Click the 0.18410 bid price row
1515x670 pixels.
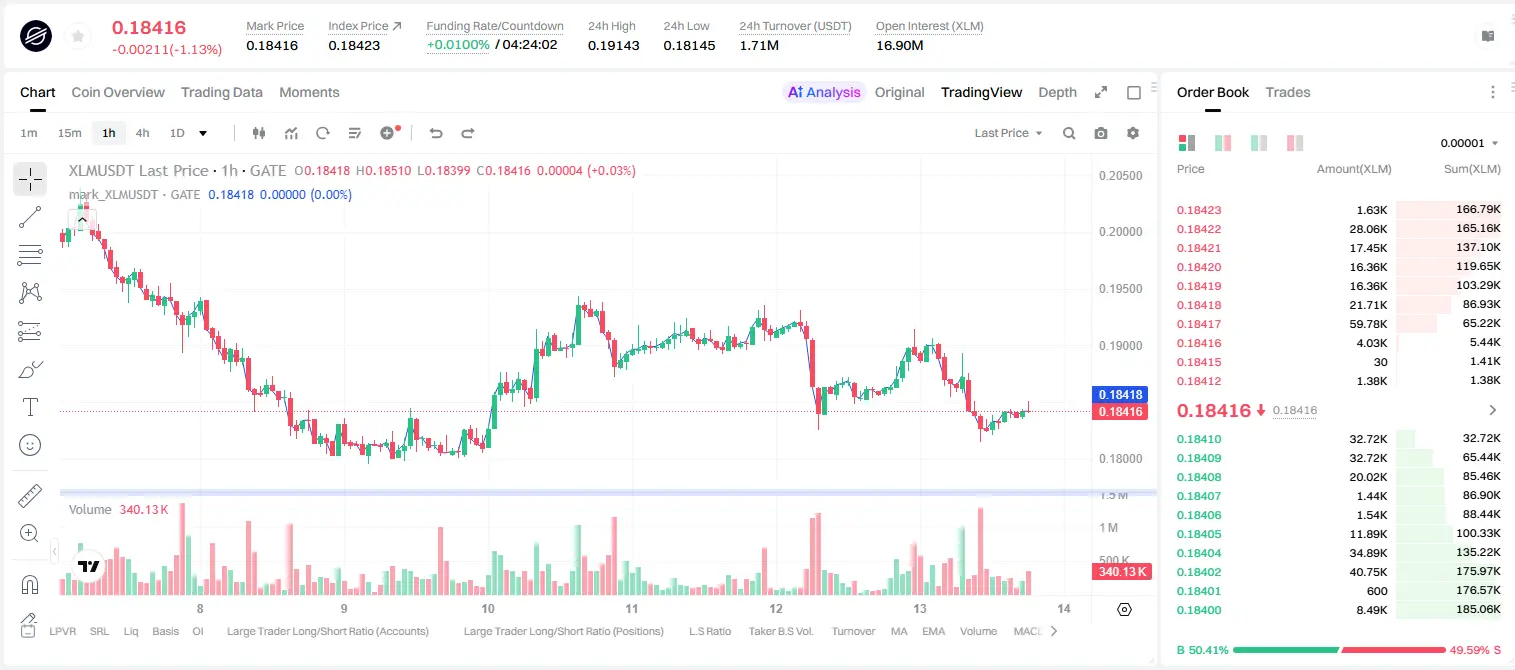(1338, 439)
